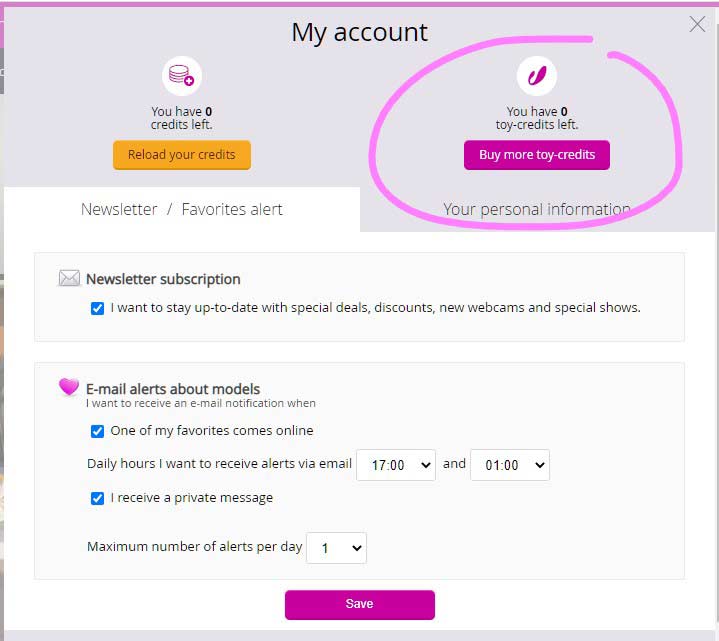Close the My account dialog
Viewport: 719px width, 641px height.
click(697, 24)
